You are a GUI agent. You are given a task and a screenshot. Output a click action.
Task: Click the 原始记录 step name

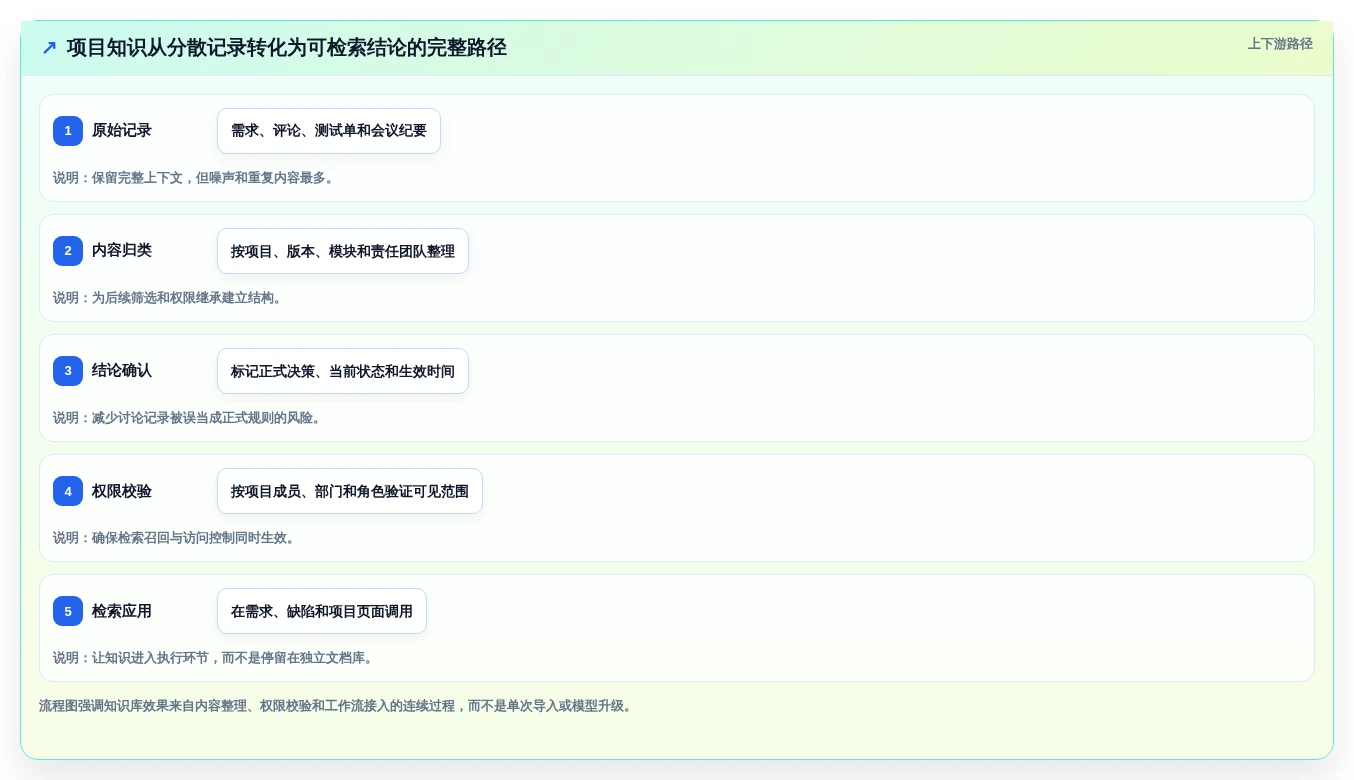point(122,131)
